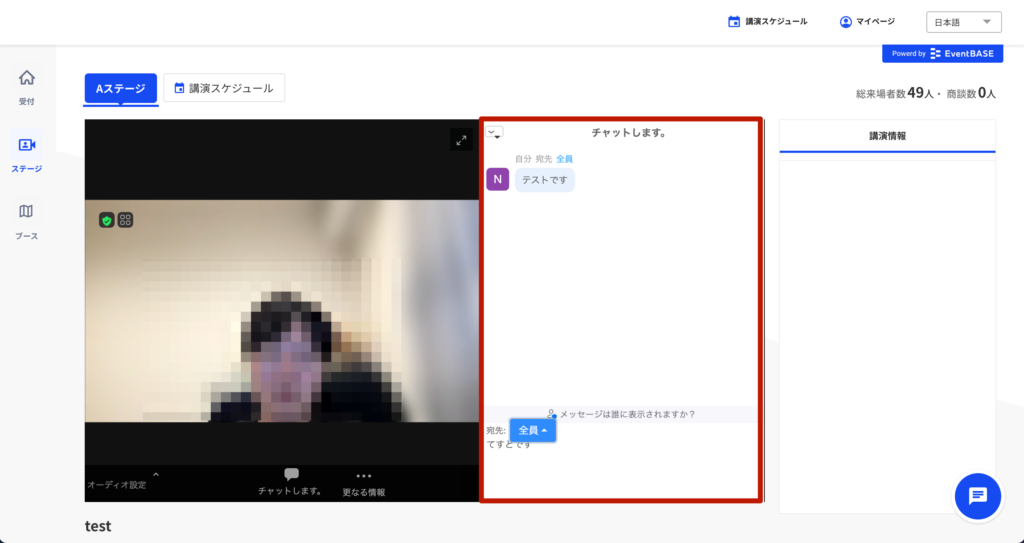The height and width of the screenshot is (543, 1024).
Task: Select the 講演情報 tab
Action: [x=888, y=137]
